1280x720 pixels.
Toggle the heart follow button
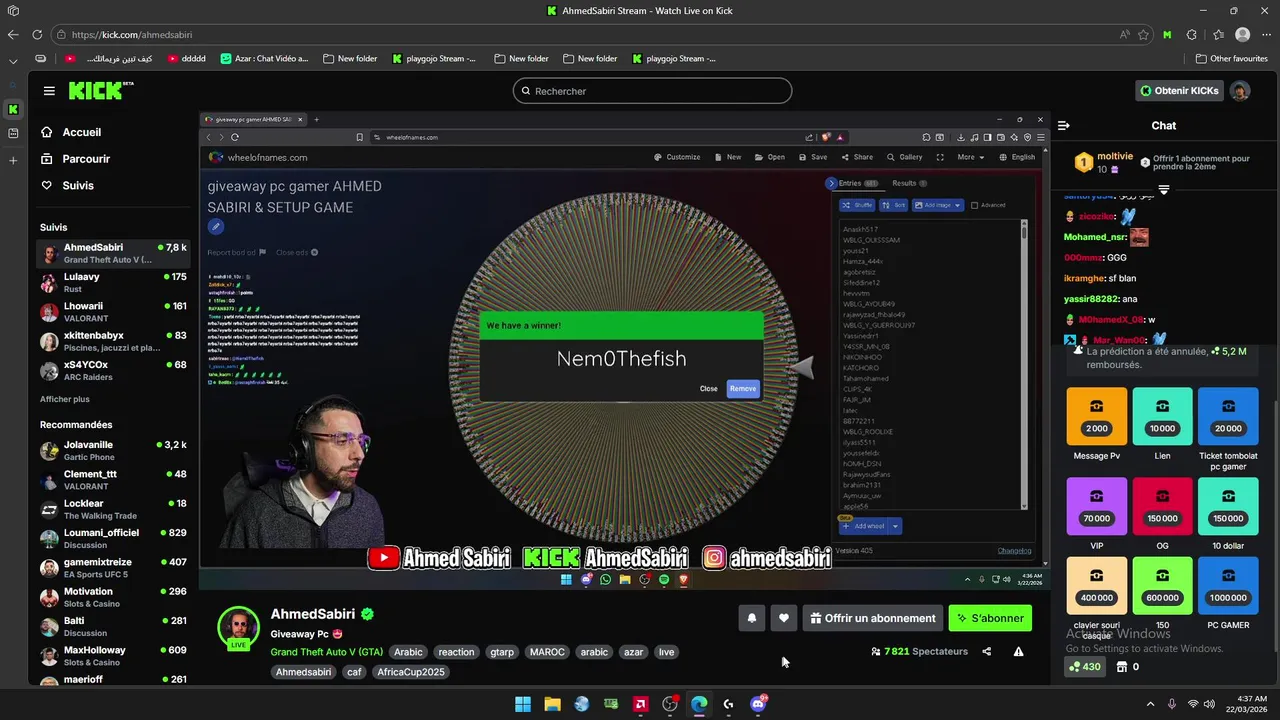coord(784,618)
